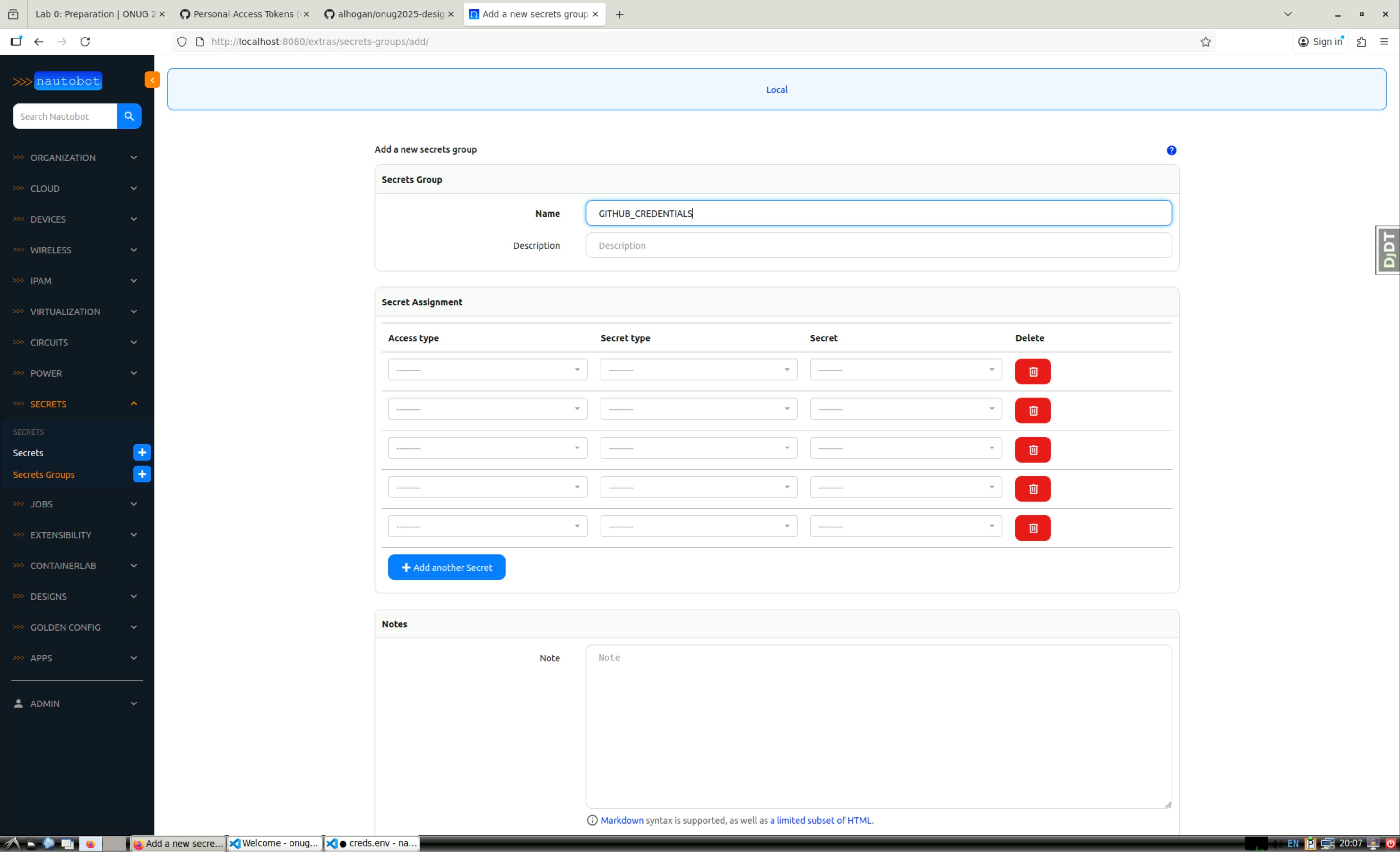Image resolution: width=1400 pixels, height=852 pixels.
Task: Delete the last secret assignment row
Action: pyautogui.click(x=1033, y=528)
